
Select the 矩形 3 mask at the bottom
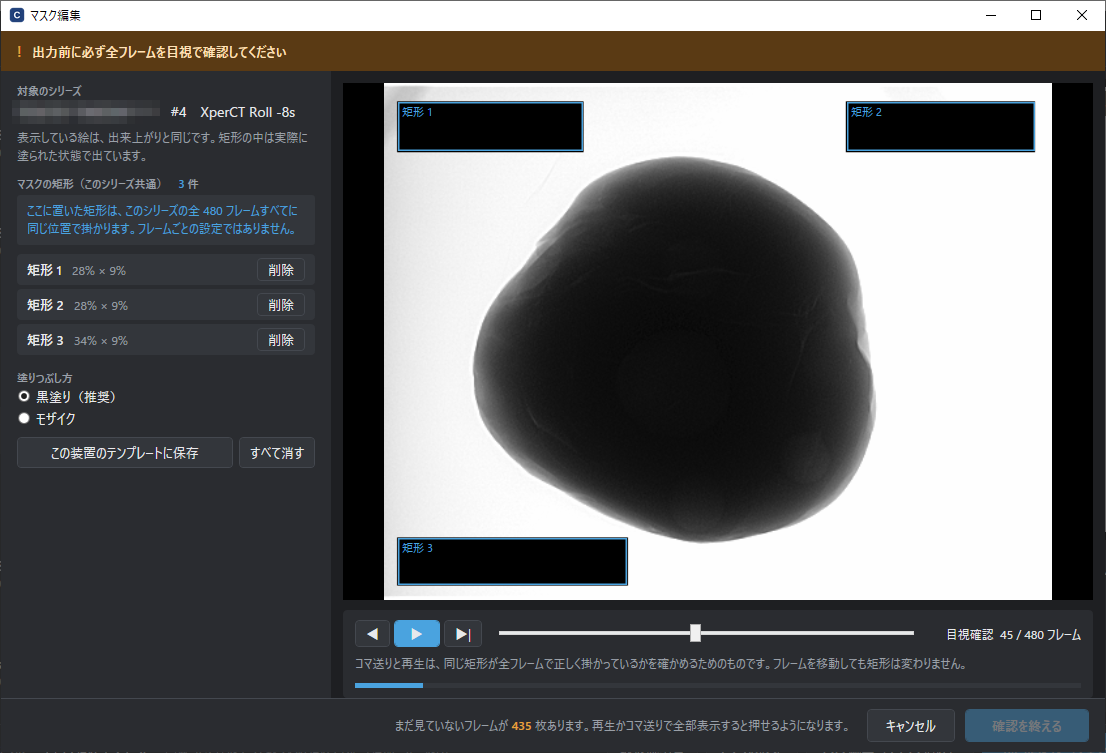(512, 561)
